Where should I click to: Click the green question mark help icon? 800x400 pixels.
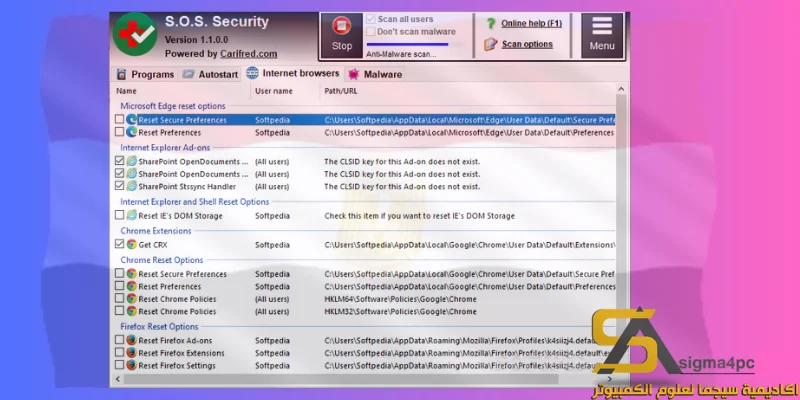pyautogui.click(x=491, y=23)
